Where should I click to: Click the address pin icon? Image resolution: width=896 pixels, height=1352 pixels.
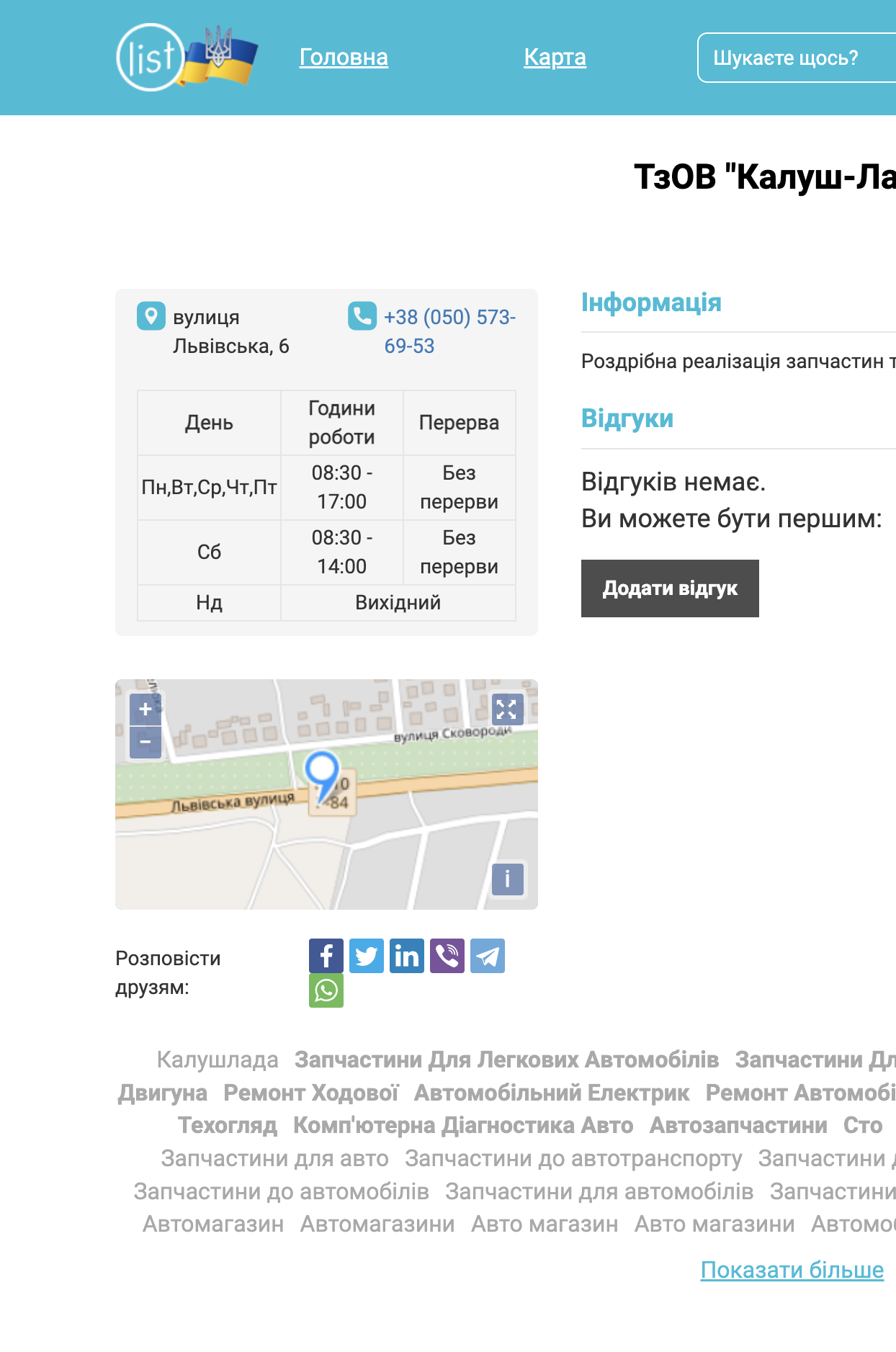coord(151,315)
